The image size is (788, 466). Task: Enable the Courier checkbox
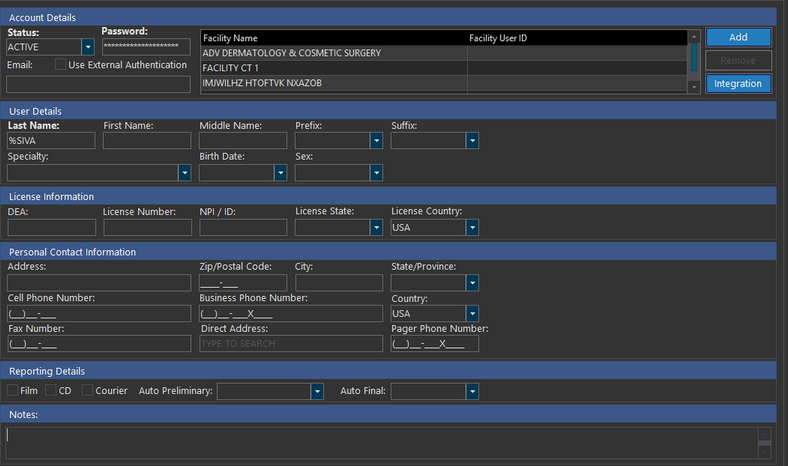(88, 390)
